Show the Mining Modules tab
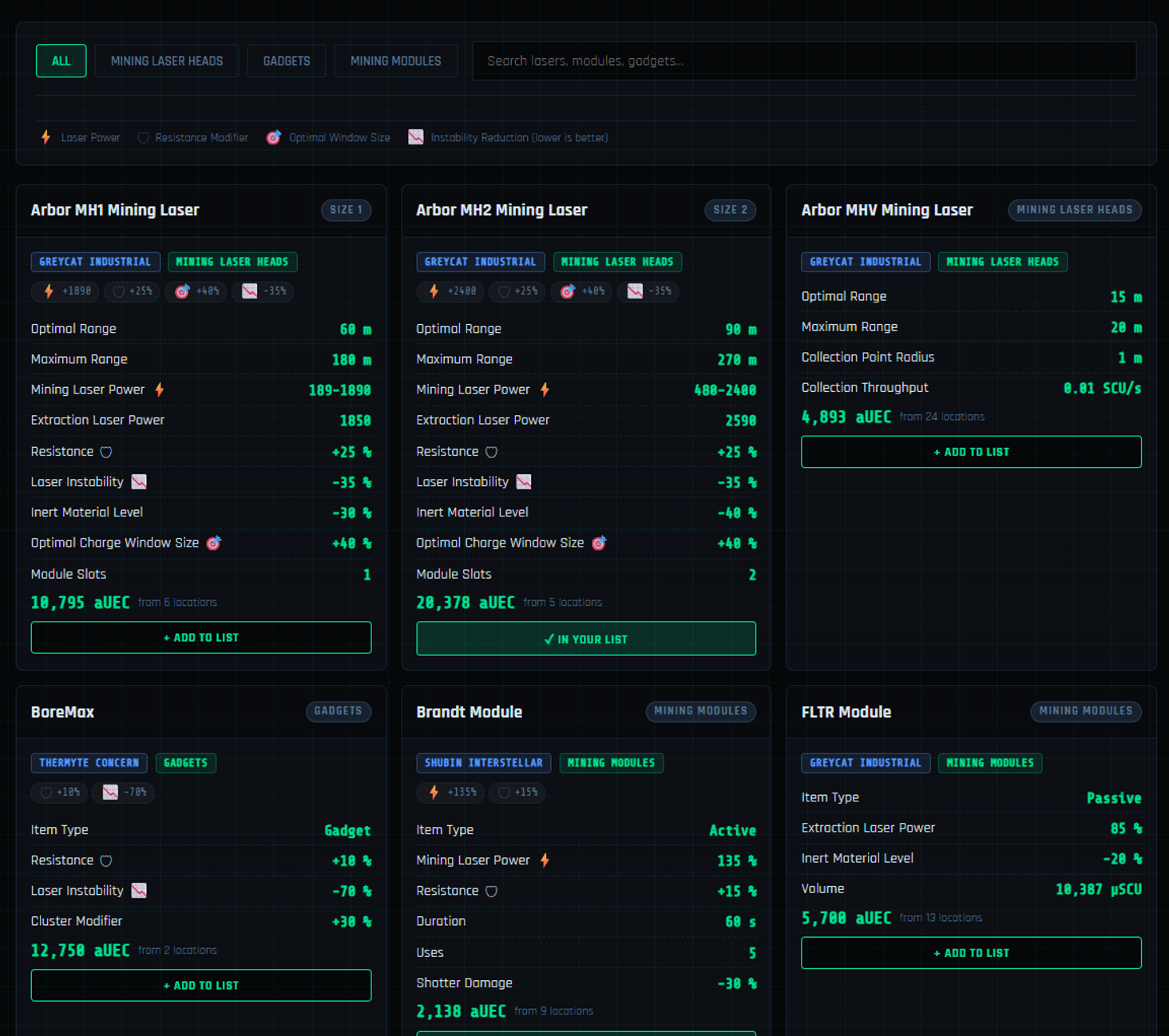Viewport: 1169px width, 1036px height. coord(395,61)
